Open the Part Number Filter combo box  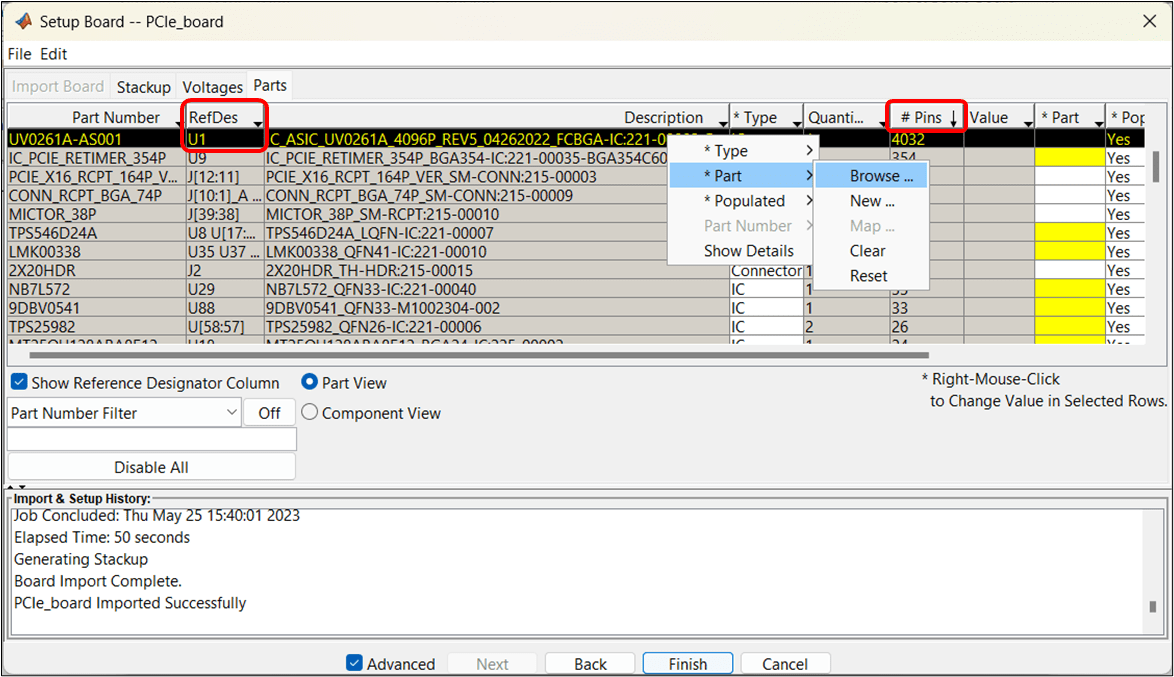(x=124, y=413)
